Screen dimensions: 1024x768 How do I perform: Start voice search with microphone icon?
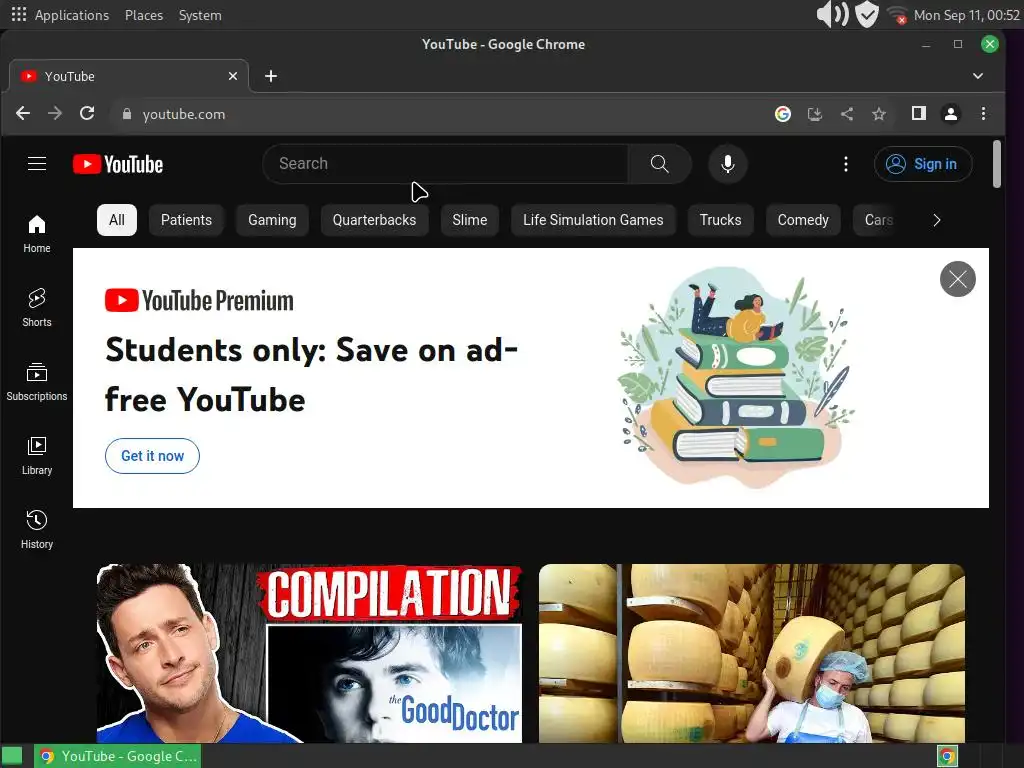[728, 164]
